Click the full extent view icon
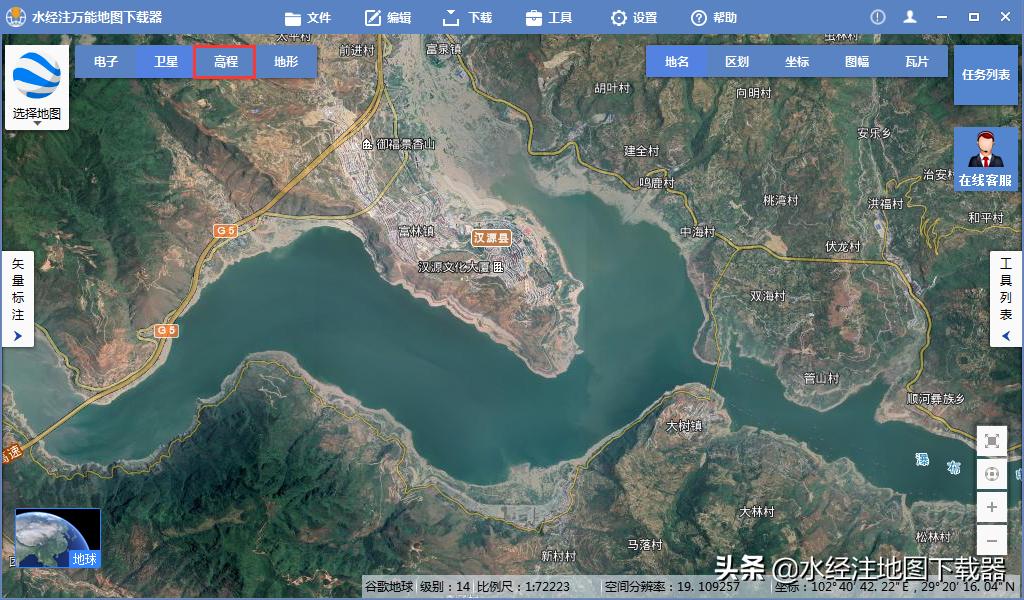Screen dimensions: 1024x600 [991, 441]
